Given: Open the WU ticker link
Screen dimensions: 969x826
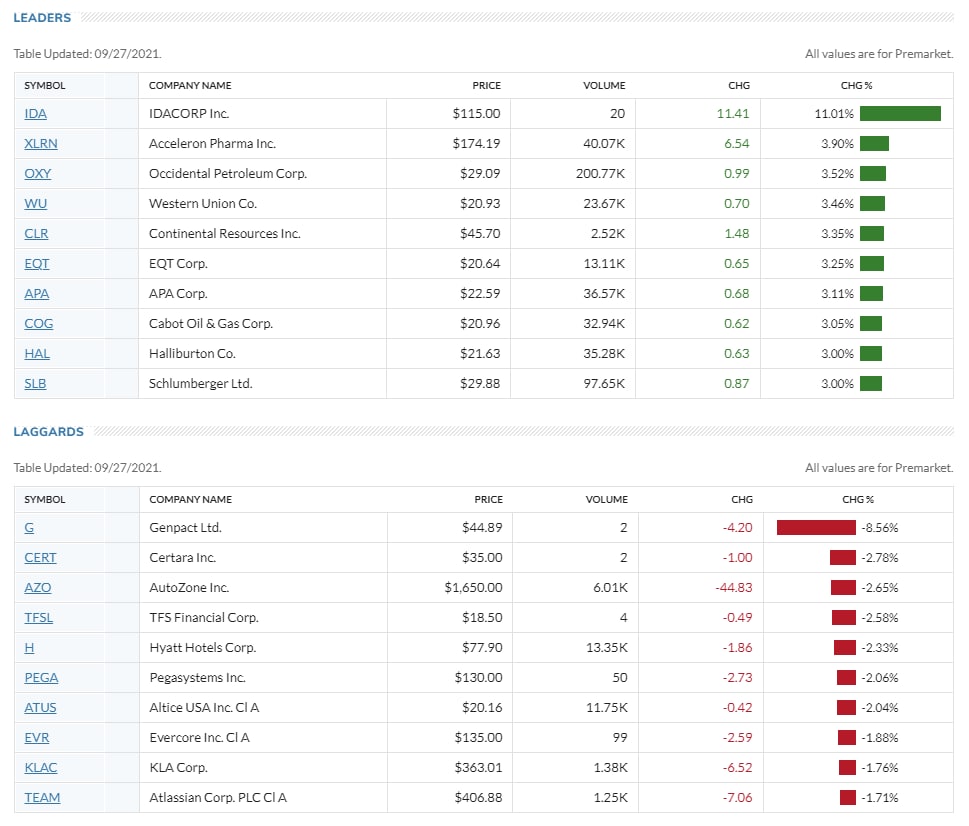Looking at the screenshot, I should pyautogui.click(x=35, y=203).
